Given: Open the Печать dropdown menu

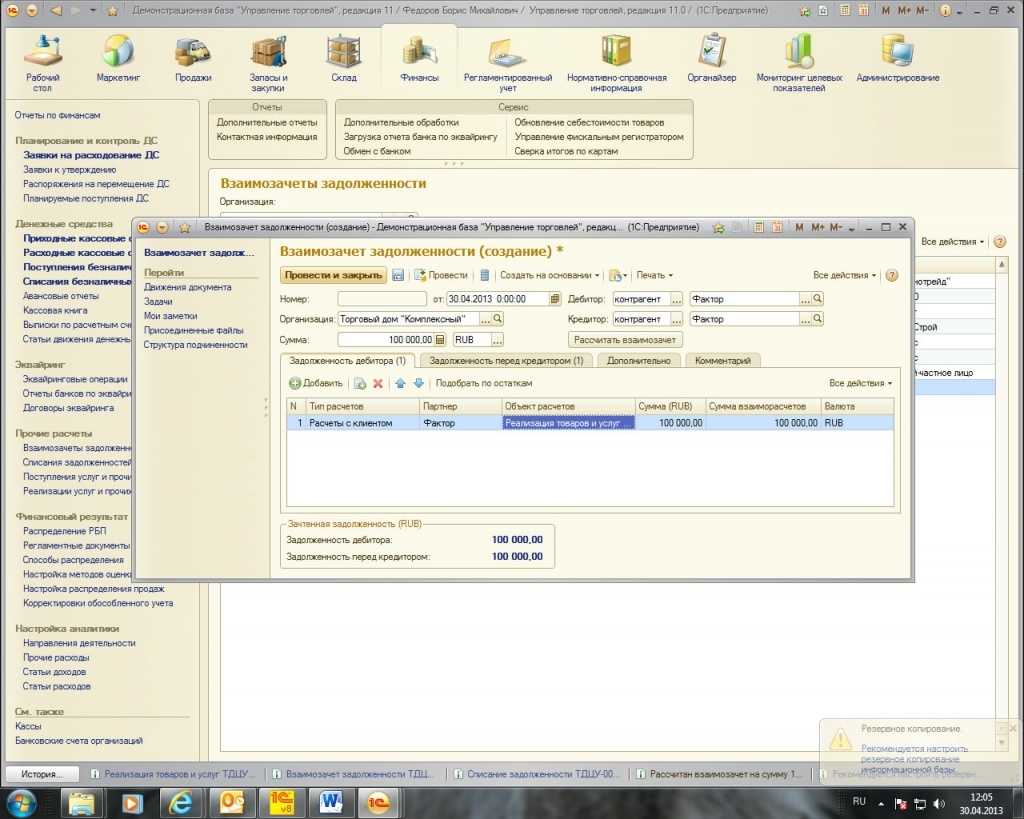Looking at the screenshot, I should 654,275.
